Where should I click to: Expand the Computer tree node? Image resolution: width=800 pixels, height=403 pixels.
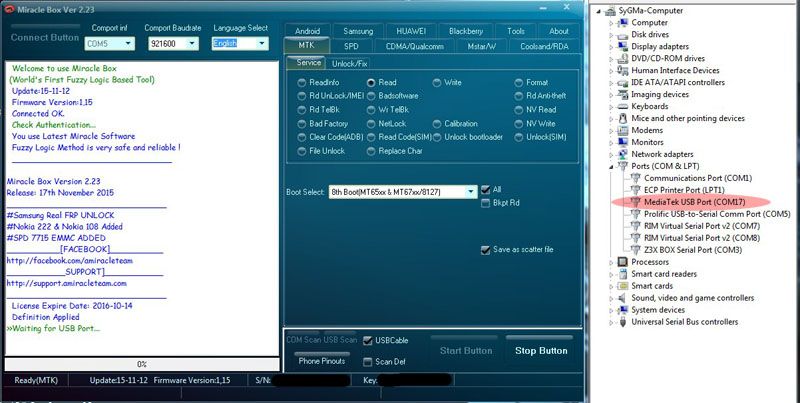pos(611,23)
